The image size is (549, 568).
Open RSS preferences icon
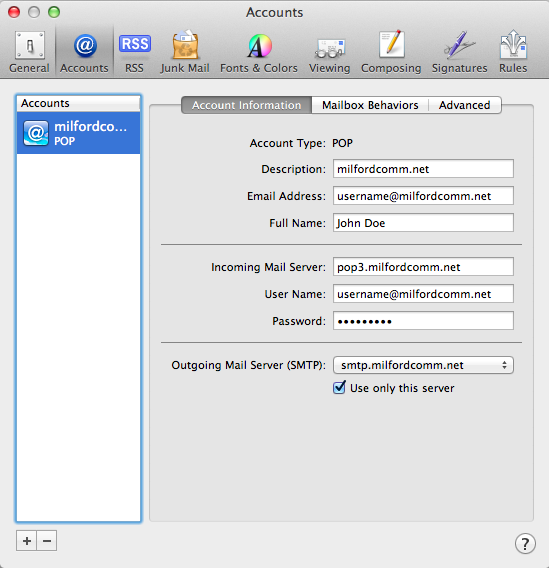[x=135, y=45]
